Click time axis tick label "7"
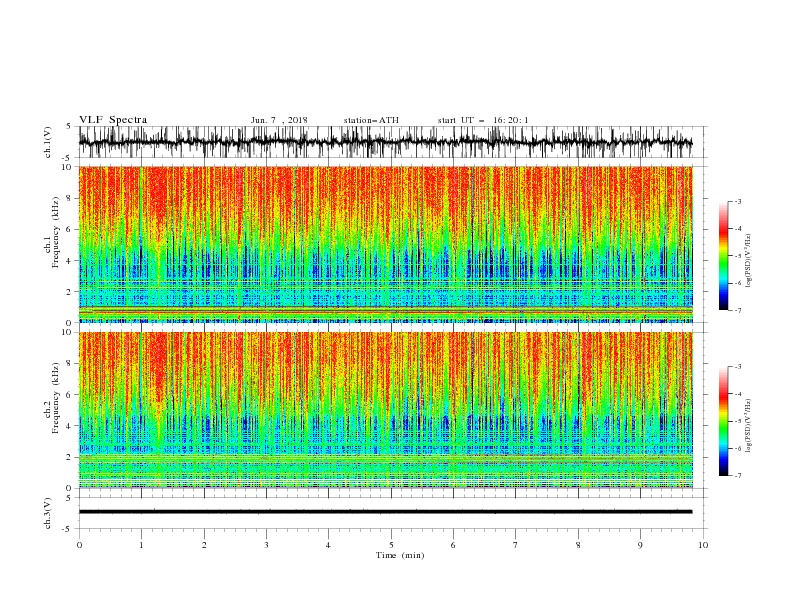This screenshot has width=792, height=612. tap(516, 545)
